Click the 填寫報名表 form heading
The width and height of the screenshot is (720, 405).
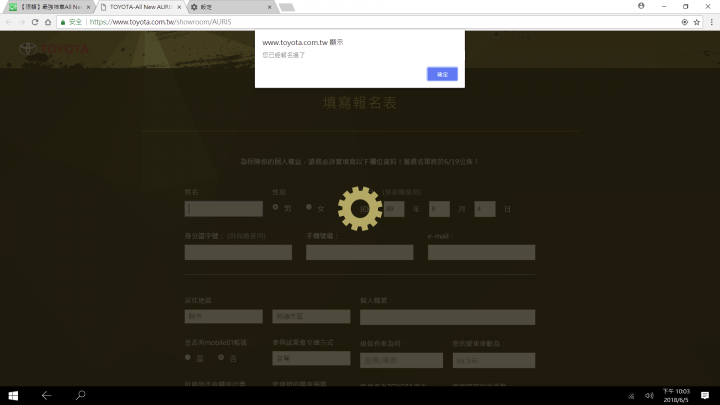pos(360,103)
